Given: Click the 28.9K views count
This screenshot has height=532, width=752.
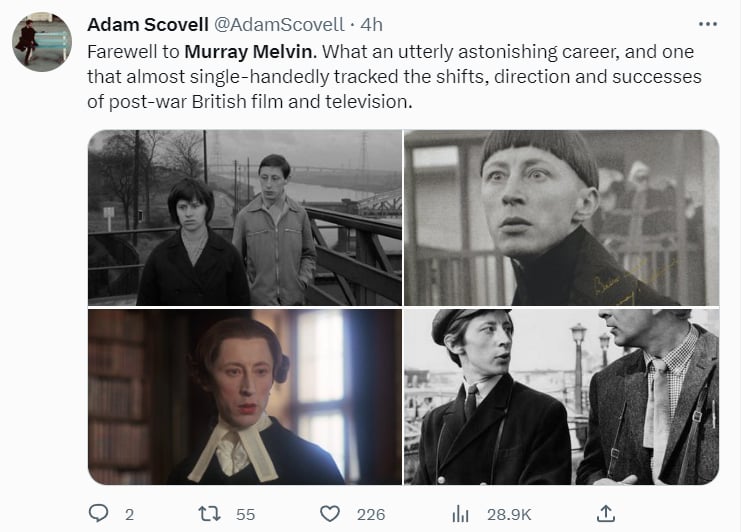Looking at the screenshot, I should point(508,514).
